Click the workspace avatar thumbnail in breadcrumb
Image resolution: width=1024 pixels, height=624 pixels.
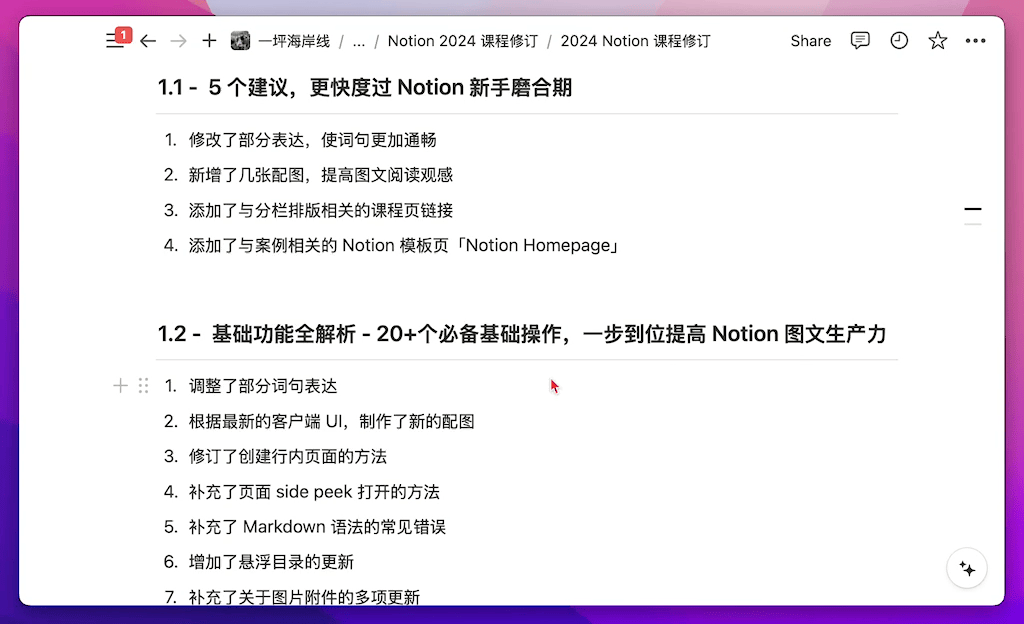[240, 41]
